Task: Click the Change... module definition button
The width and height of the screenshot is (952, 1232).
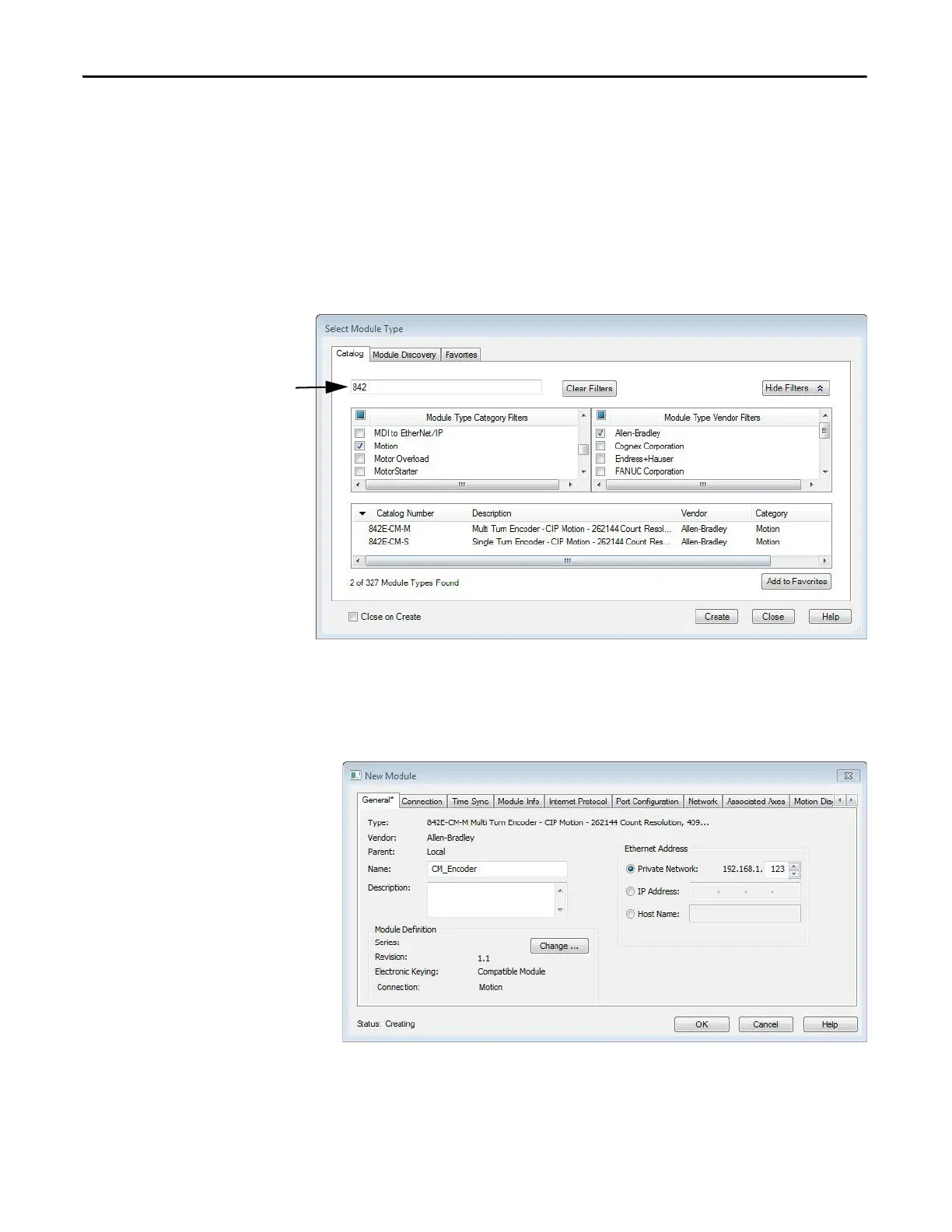Action: pos(559,946)
